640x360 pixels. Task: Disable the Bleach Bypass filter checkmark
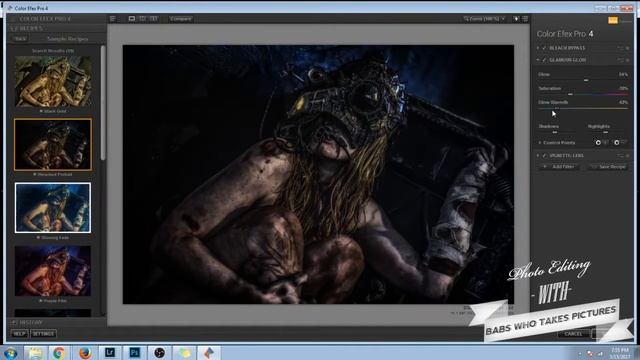click(544, 48)
